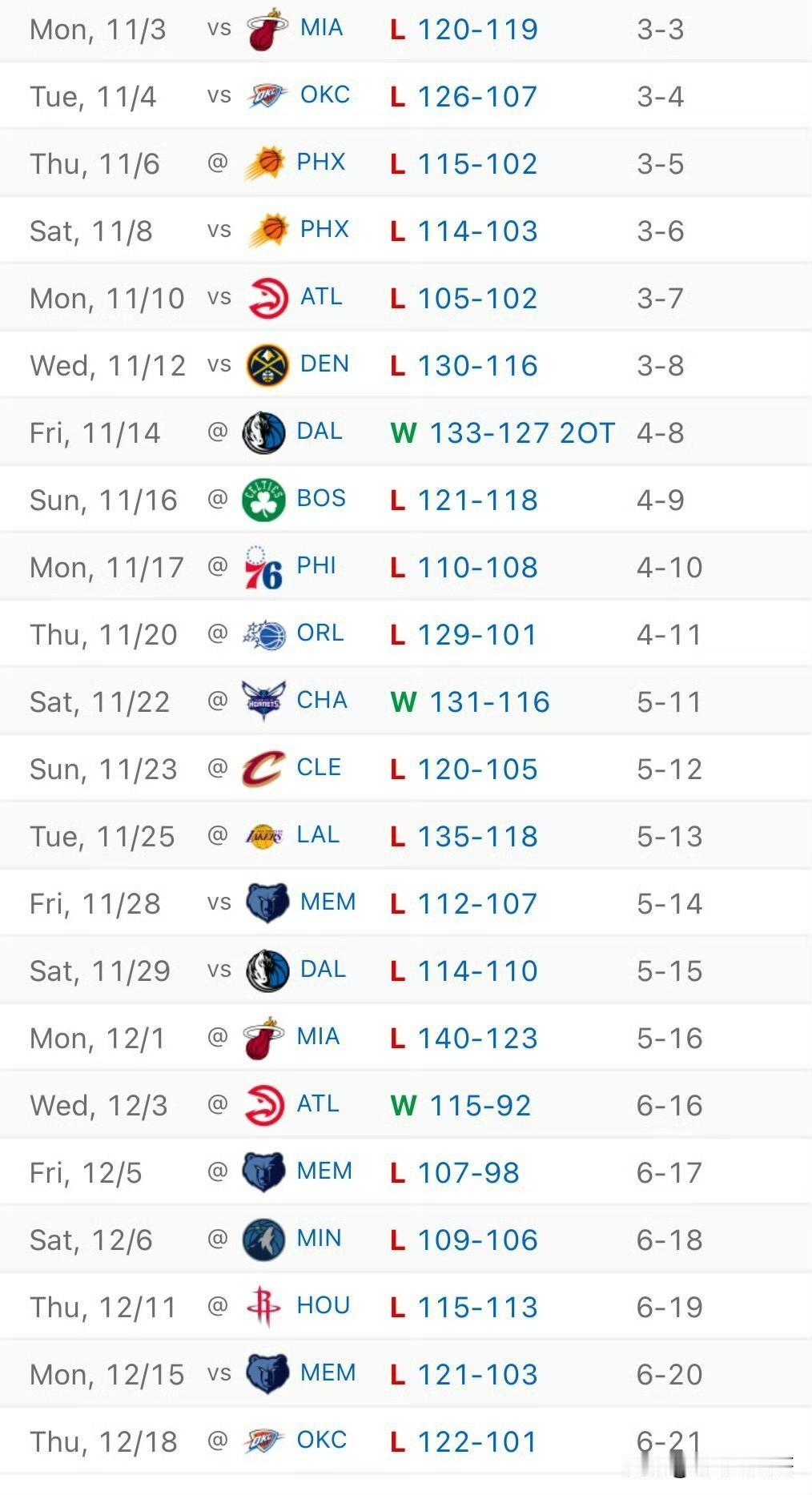Click the Celtics logo on 11/16 row

click(x=263, y=500)
